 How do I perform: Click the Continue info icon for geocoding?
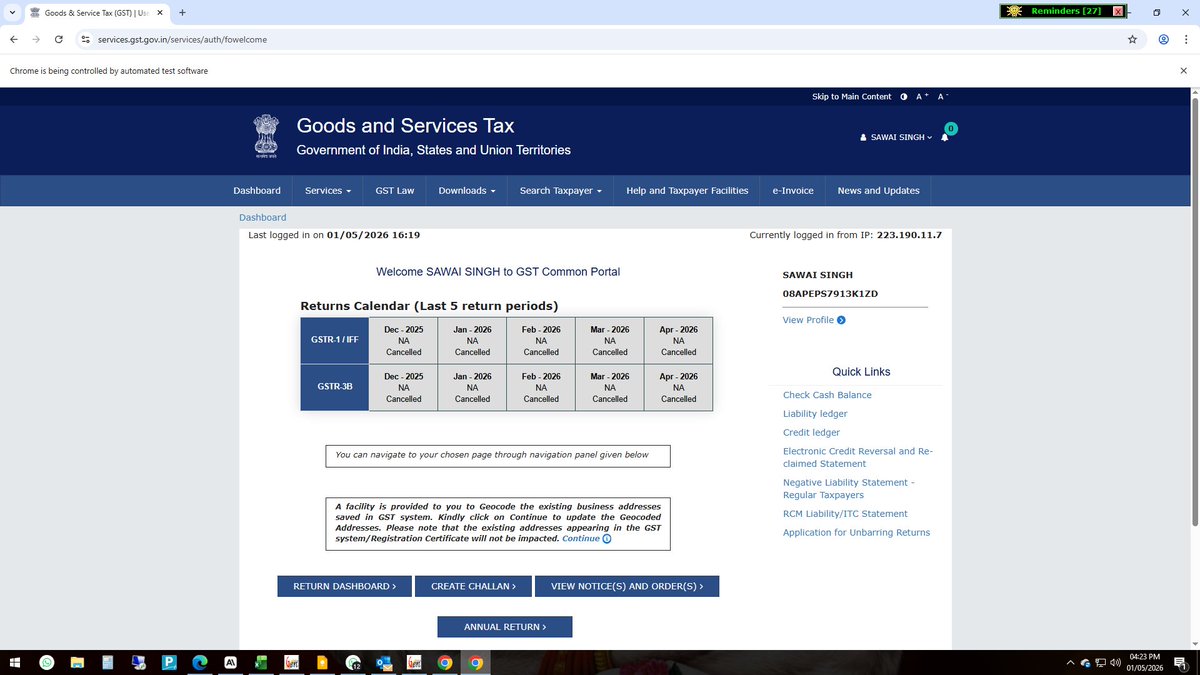coord(606,539)
